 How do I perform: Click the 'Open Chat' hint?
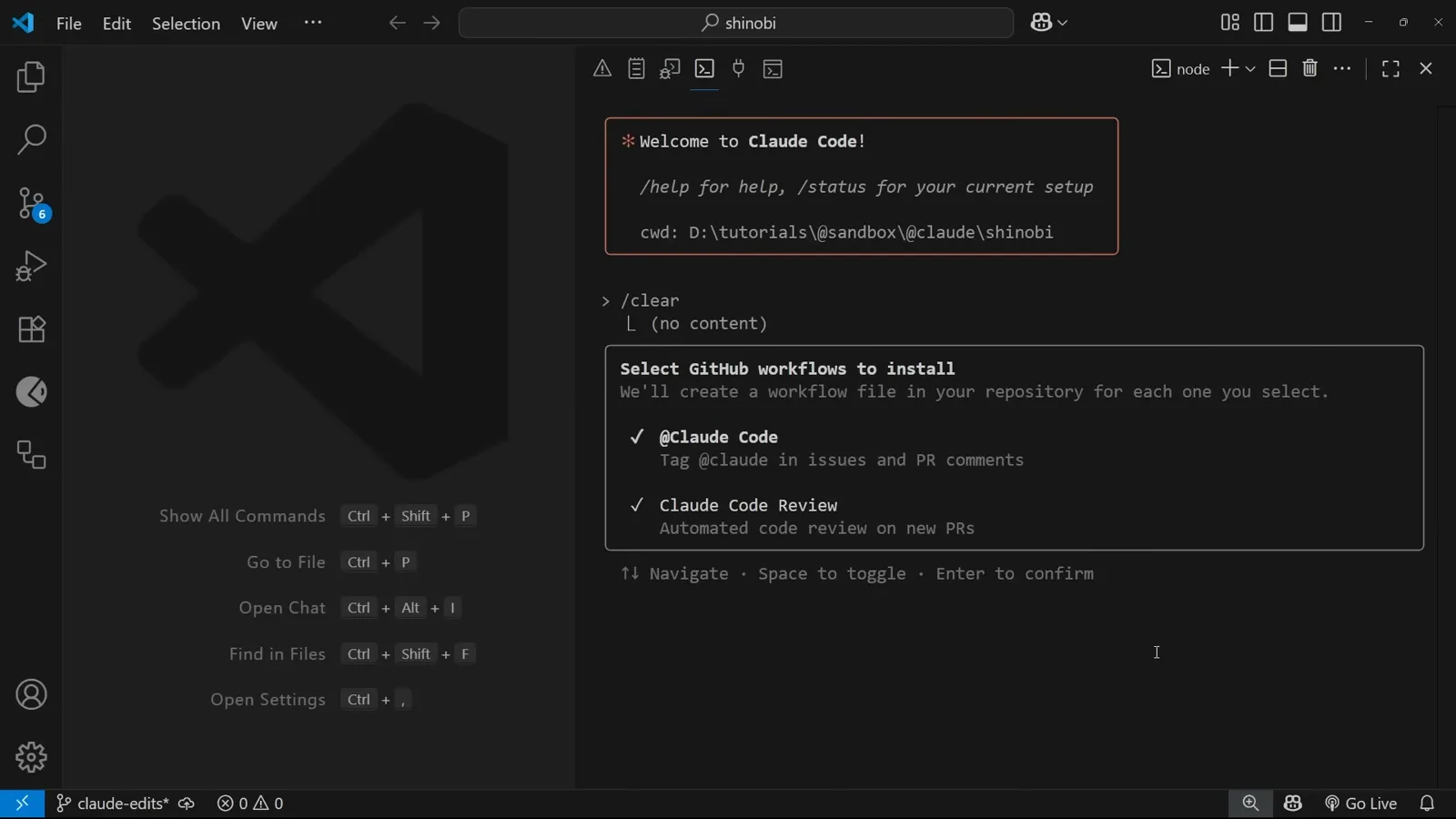[282, 608]
